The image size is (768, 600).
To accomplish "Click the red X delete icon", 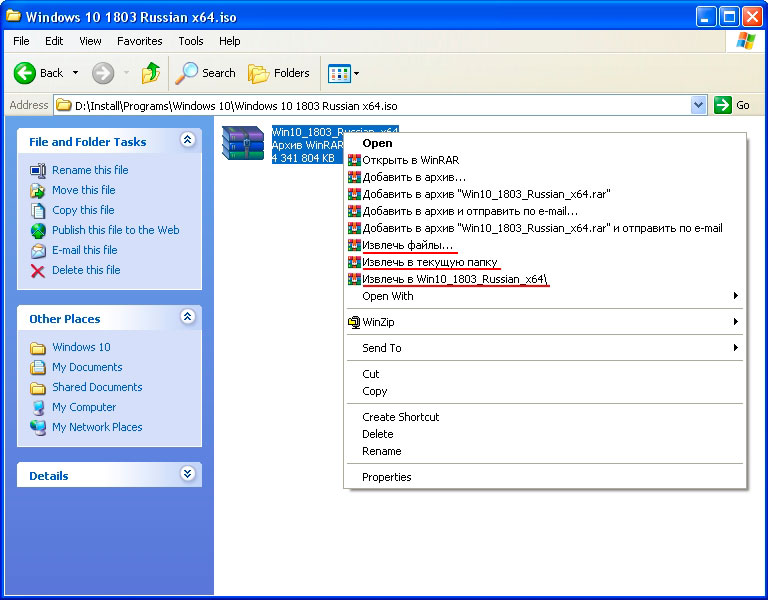I will pyautogui.click(x=38, y=271).
